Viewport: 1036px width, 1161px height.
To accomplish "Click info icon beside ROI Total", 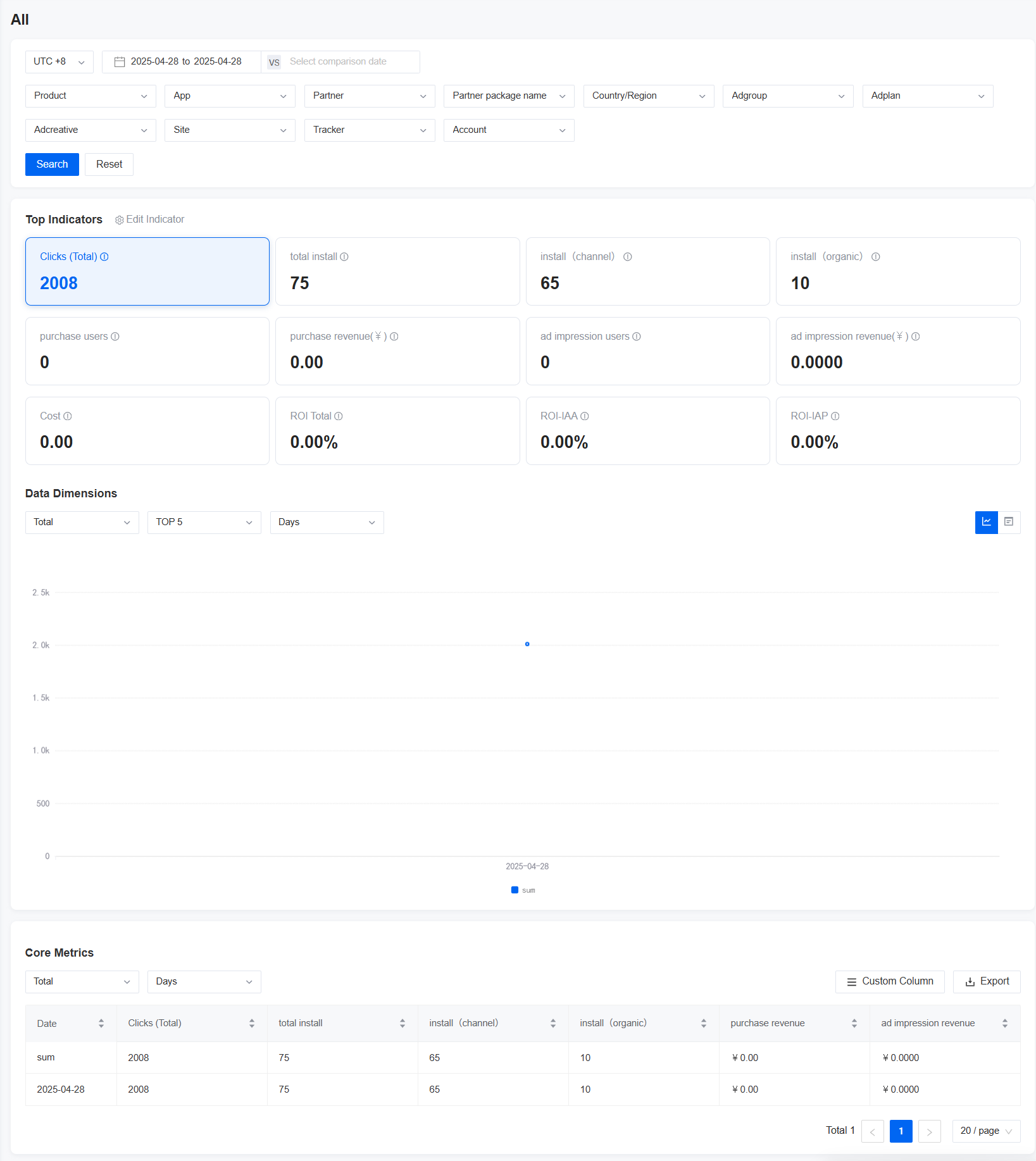I will click(x=337, y=416).
